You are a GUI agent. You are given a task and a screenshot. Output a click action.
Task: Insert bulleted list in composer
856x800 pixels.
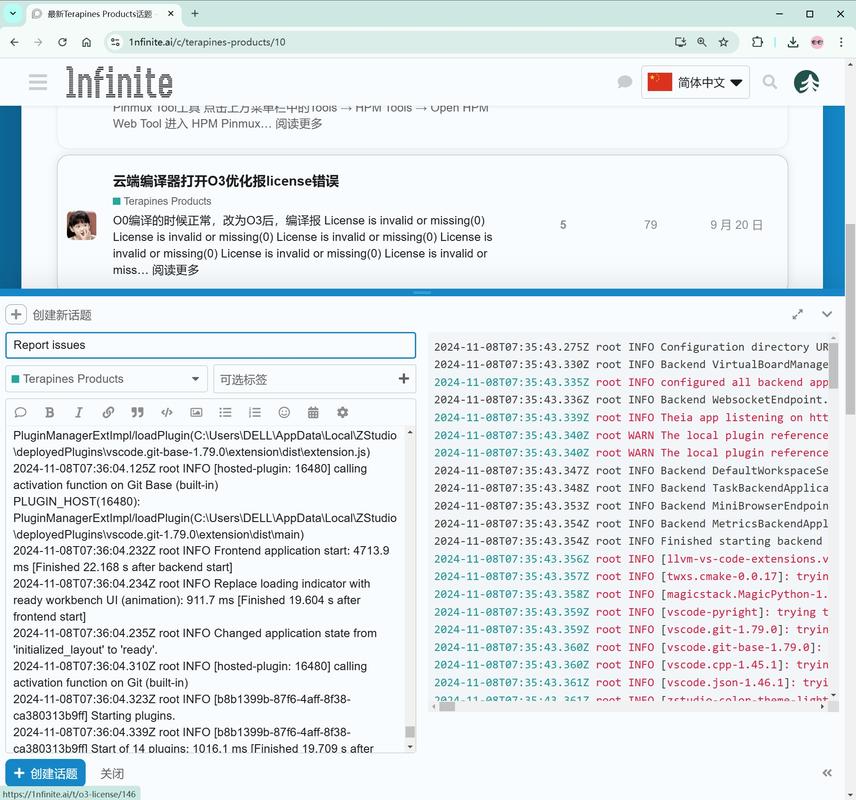pos(225,412)
